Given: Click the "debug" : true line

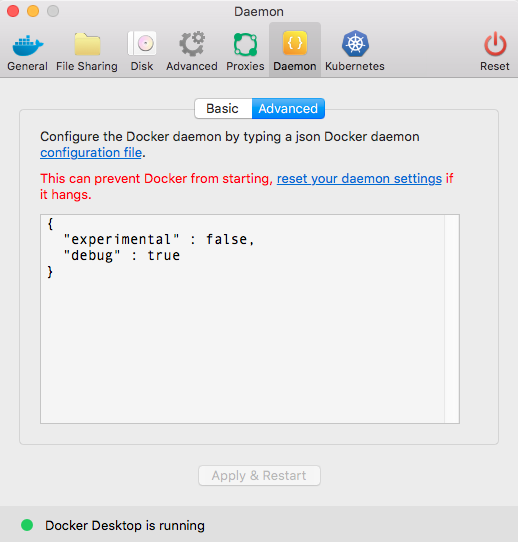Looking at the screenshot, I should pyautogui.click(x=122, y=256).
